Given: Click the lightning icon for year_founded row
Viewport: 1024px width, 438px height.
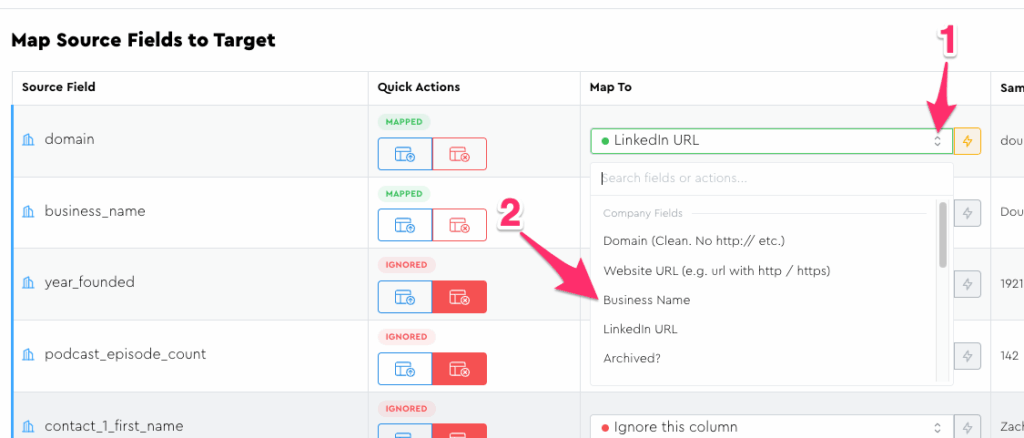Looking at the screenshot, I should 967,284.
